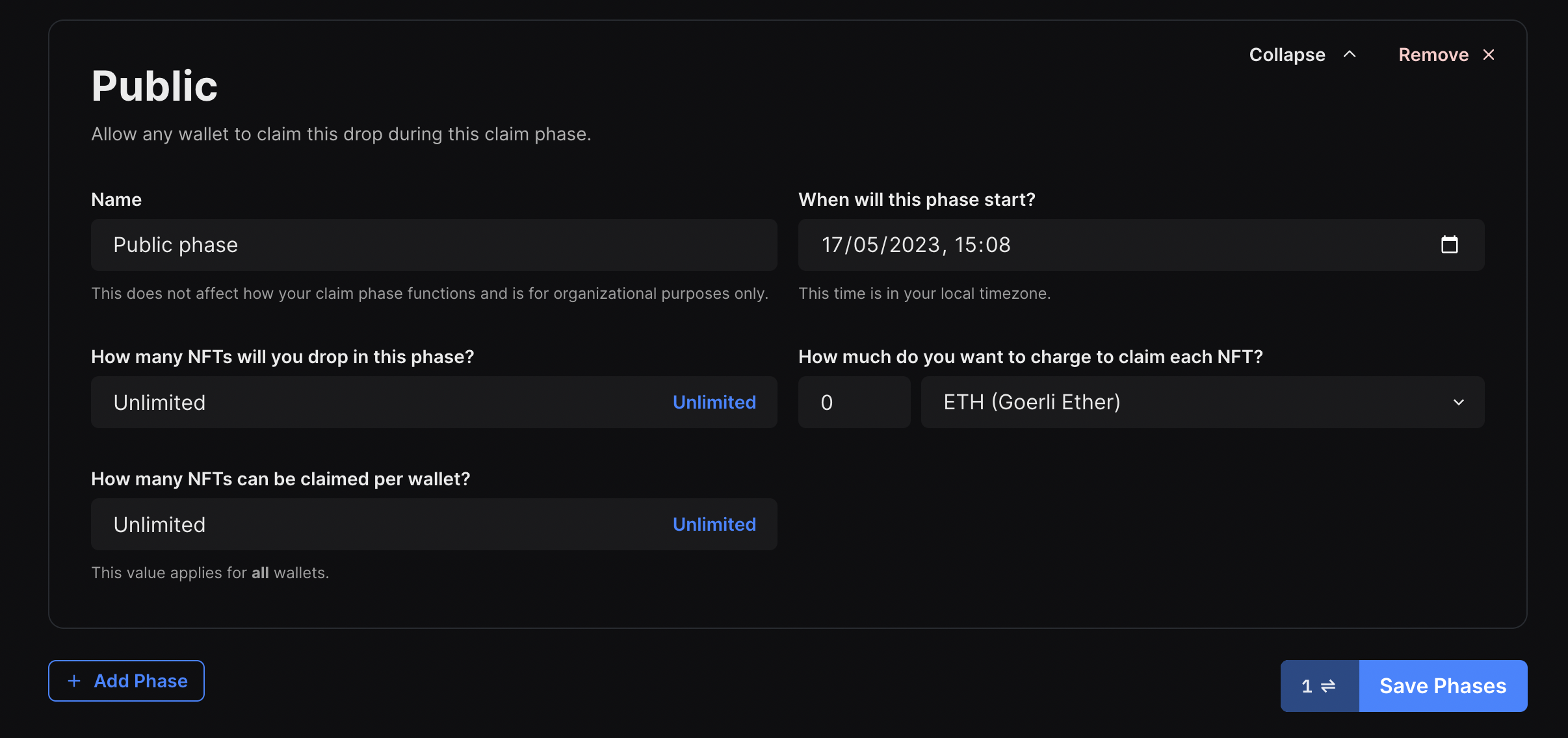Click the X icon next to Remove
This screenshot has width=1568, height=738.
[x=1489, y=55]
